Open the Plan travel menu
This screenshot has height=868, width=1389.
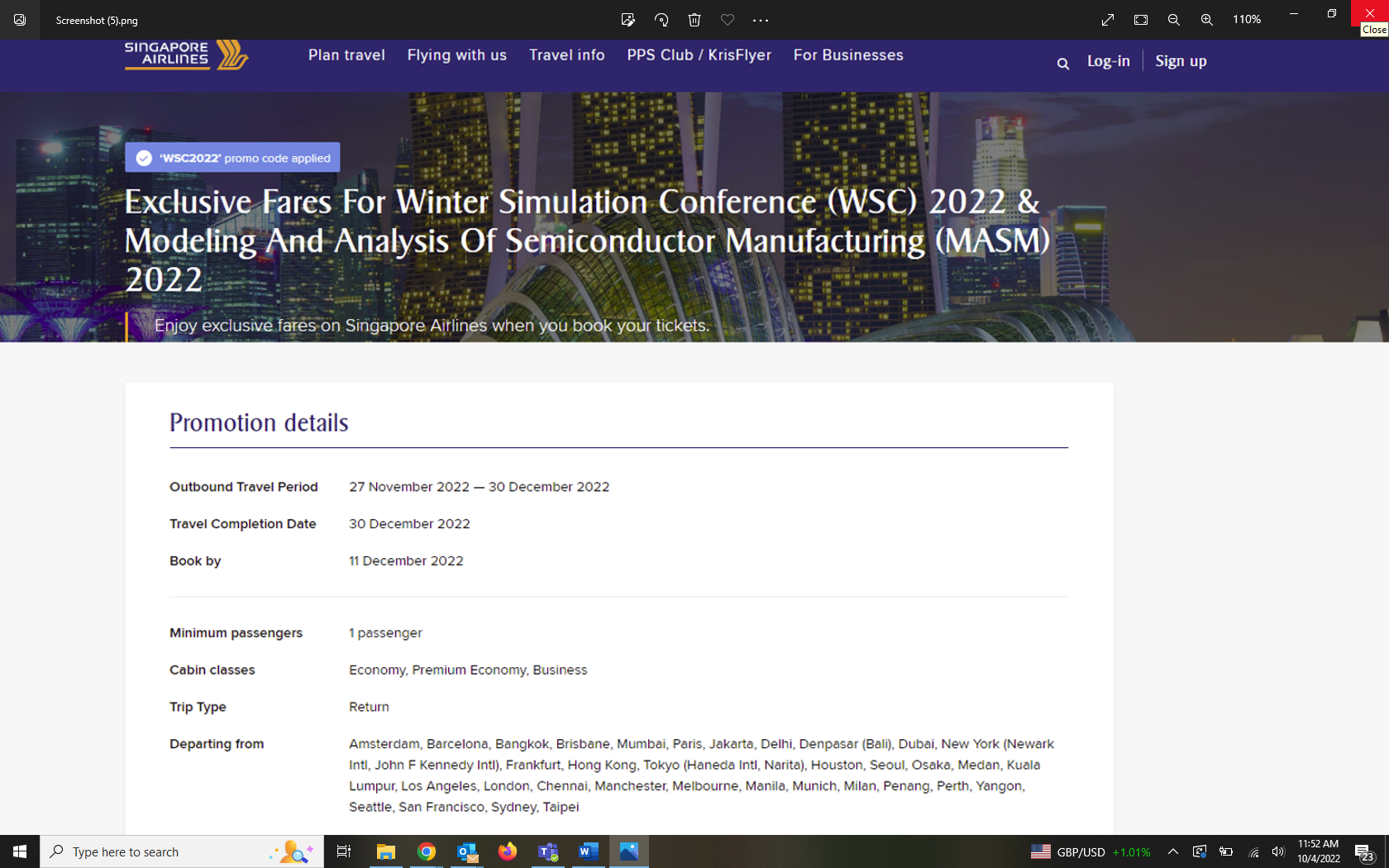click(x=346, y=55)
